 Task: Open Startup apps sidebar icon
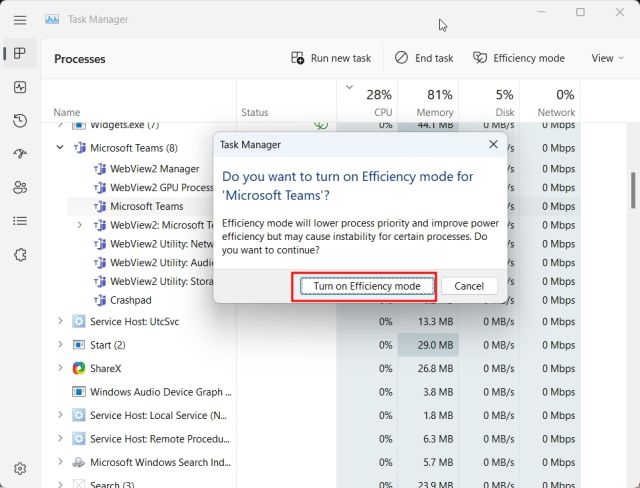click(x=20, y=154)
